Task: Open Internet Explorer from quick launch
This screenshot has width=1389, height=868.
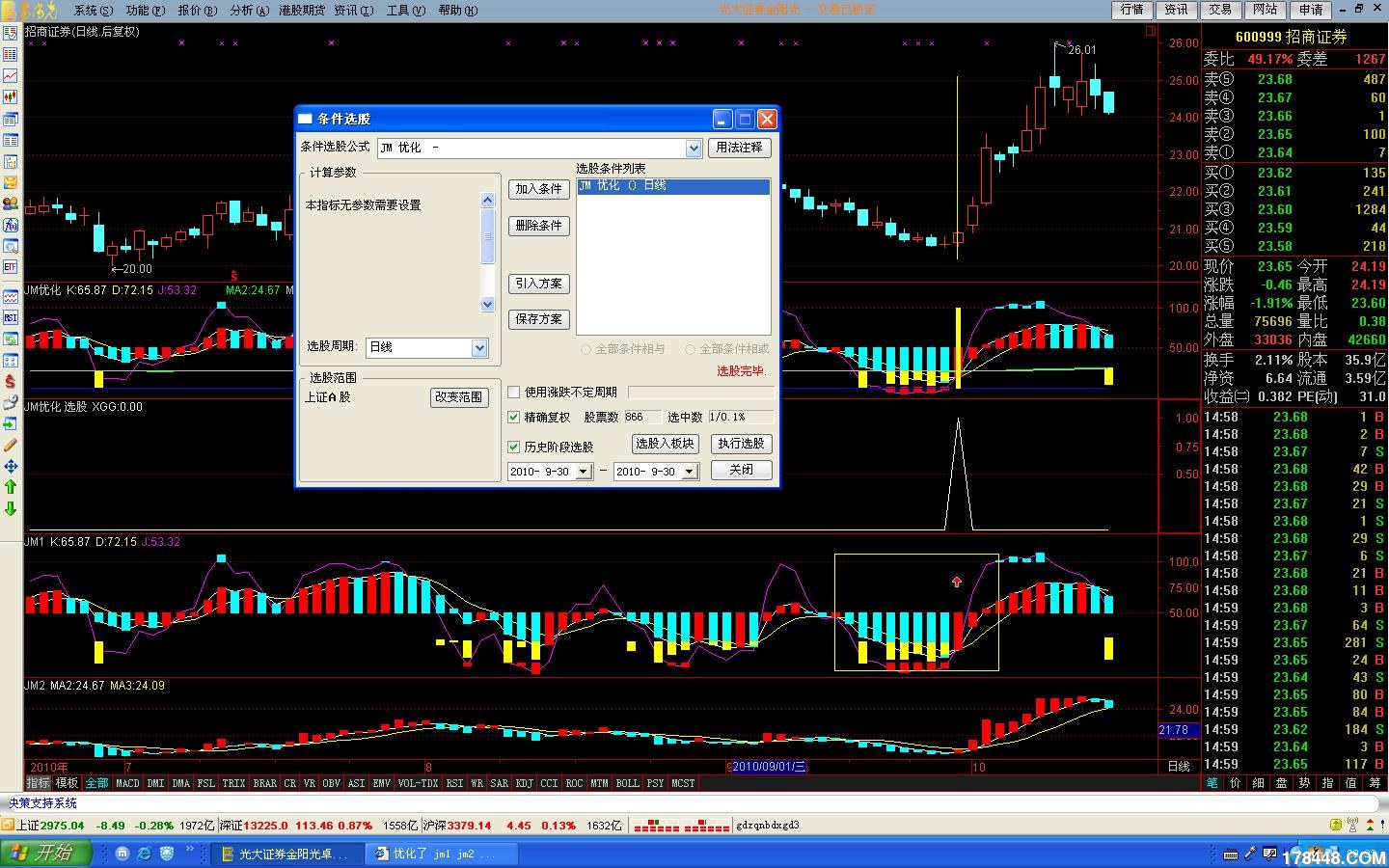Action: tap(145, 854)
